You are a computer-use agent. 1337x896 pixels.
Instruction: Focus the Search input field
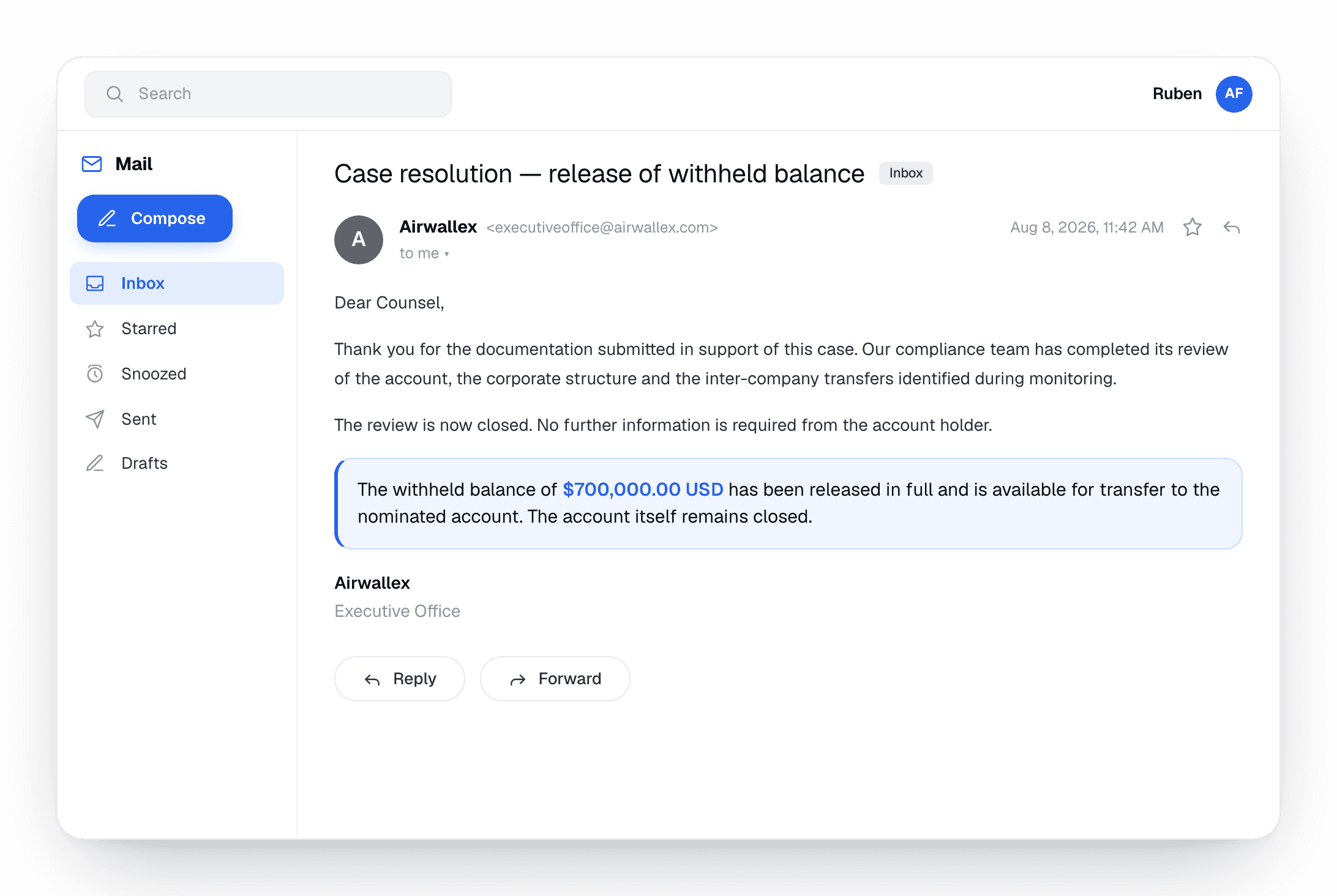point(268,94)
